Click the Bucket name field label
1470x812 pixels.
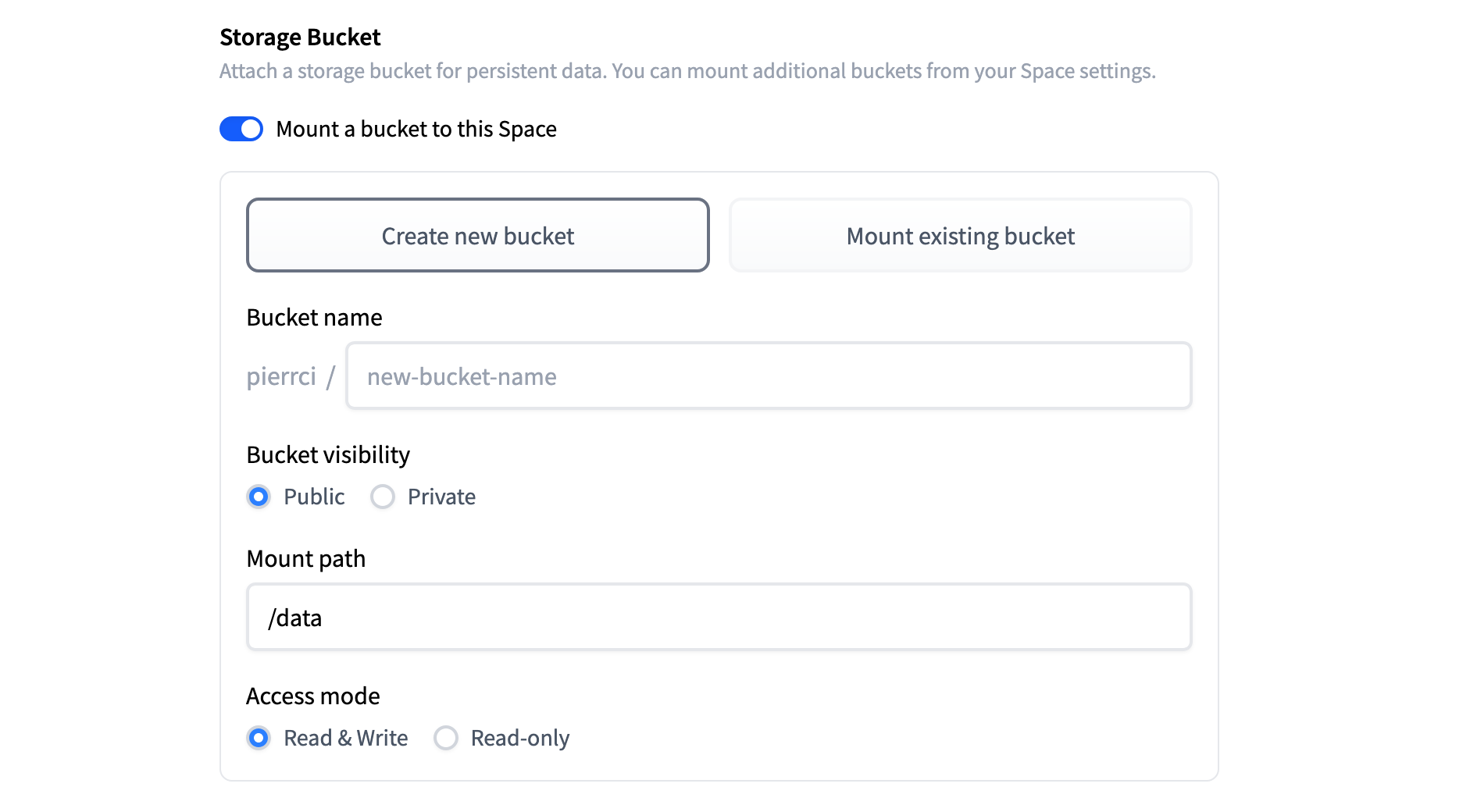[x=314, y=318]
